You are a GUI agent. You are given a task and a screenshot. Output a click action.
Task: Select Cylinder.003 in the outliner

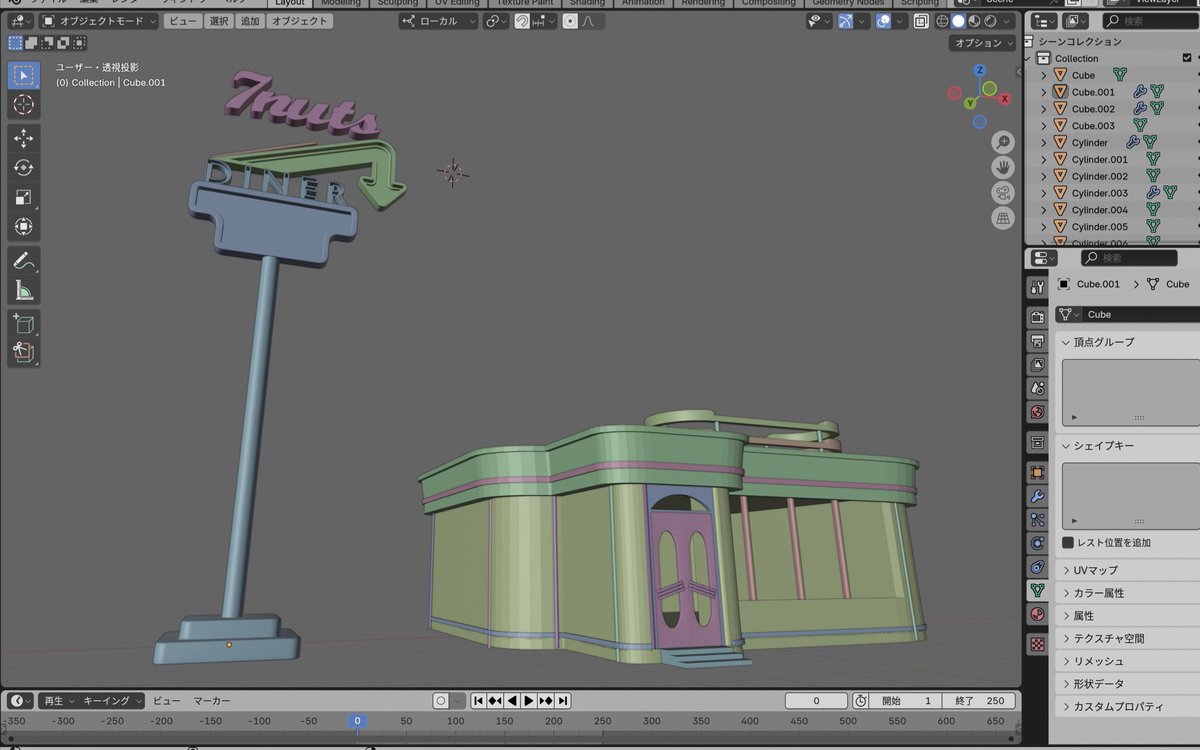point(1099,193)
